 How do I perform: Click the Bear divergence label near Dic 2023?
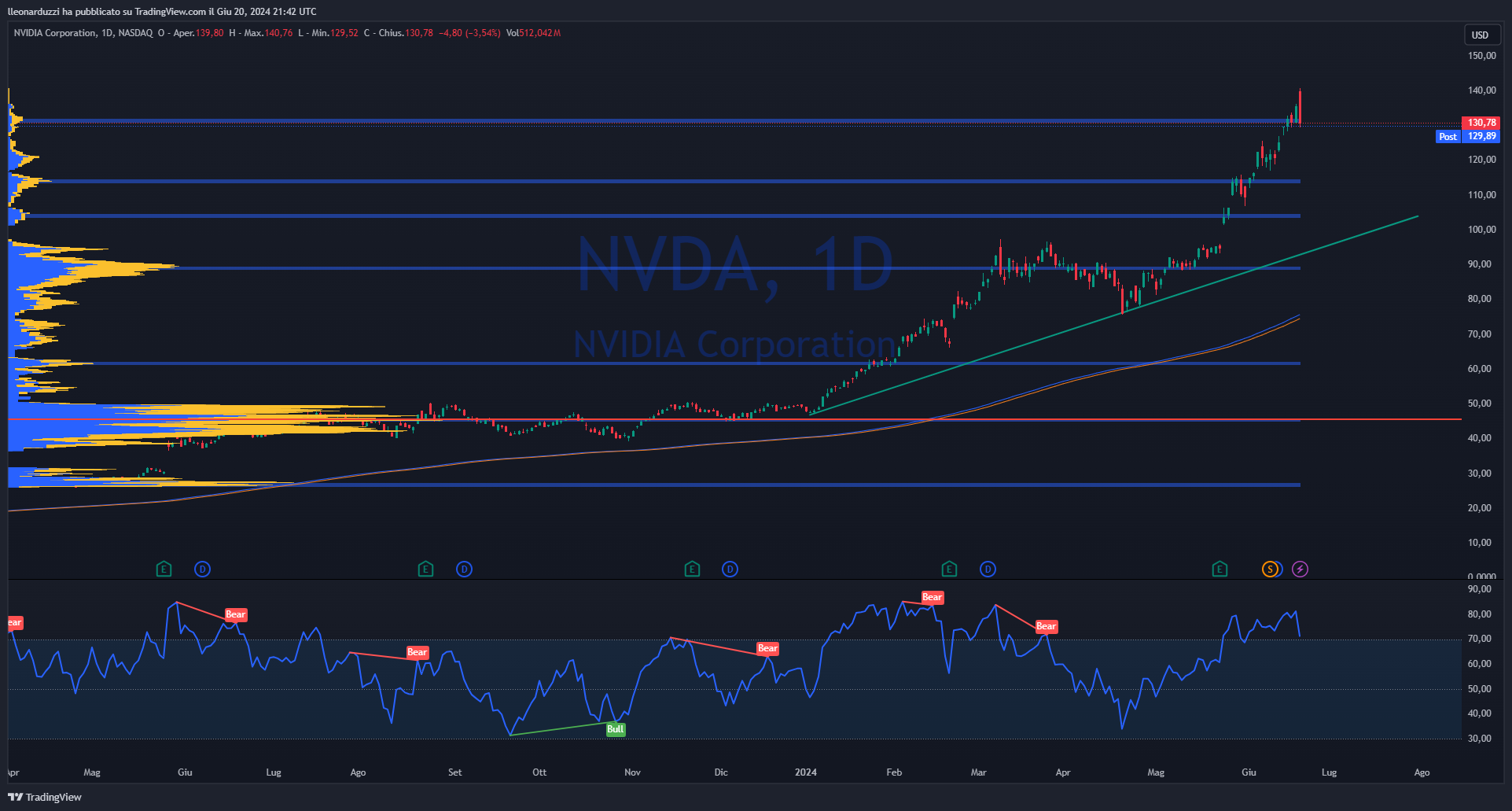pos(767,648)
